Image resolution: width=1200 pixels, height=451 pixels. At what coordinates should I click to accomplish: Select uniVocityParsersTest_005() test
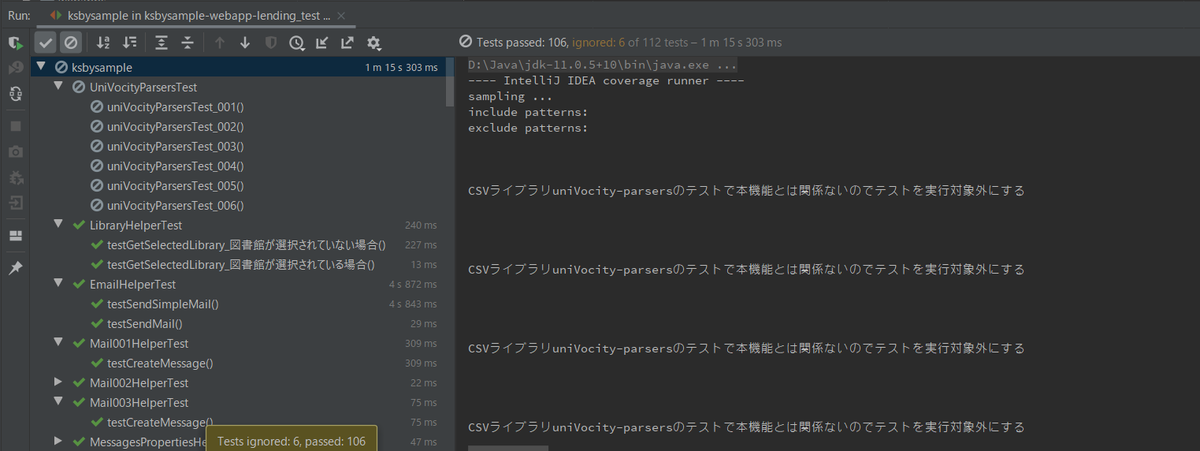tap(174, 186)
